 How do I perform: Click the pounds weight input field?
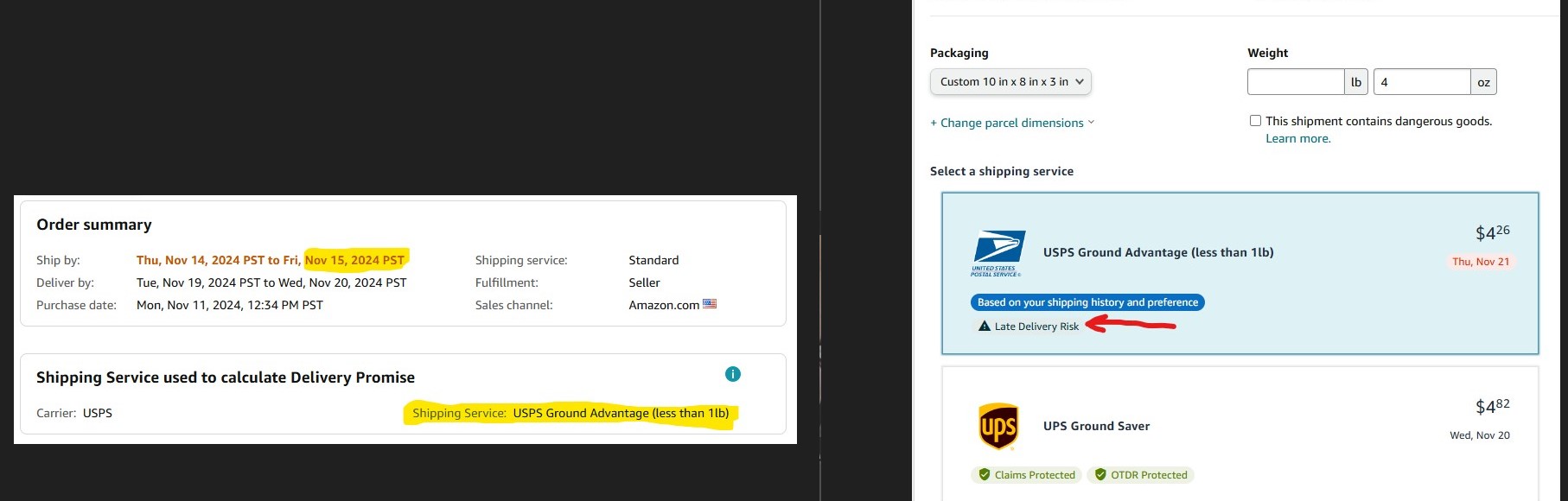pyautogui.click(x=1296, y=82)
